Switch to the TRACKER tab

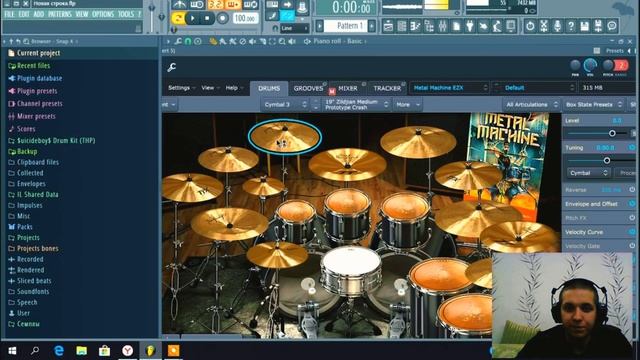387,88
